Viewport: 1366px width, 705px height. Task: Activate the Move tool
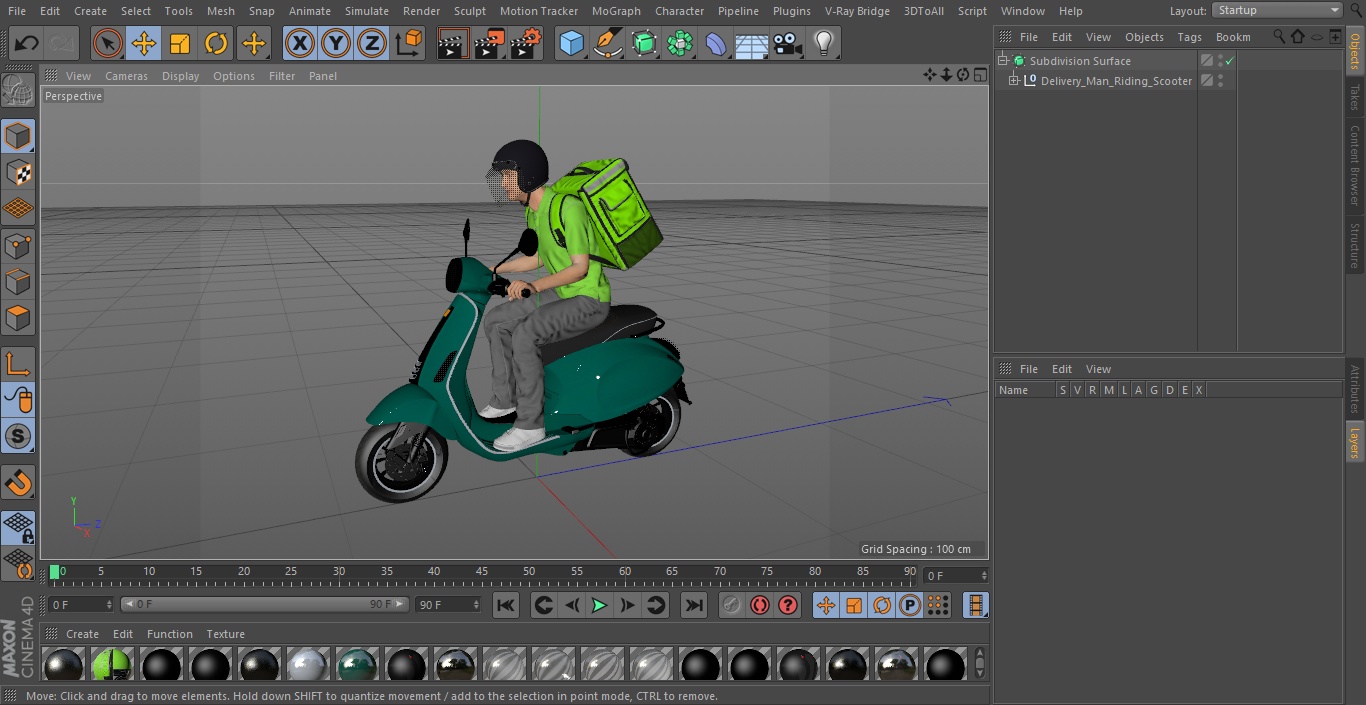coord(144,43)
